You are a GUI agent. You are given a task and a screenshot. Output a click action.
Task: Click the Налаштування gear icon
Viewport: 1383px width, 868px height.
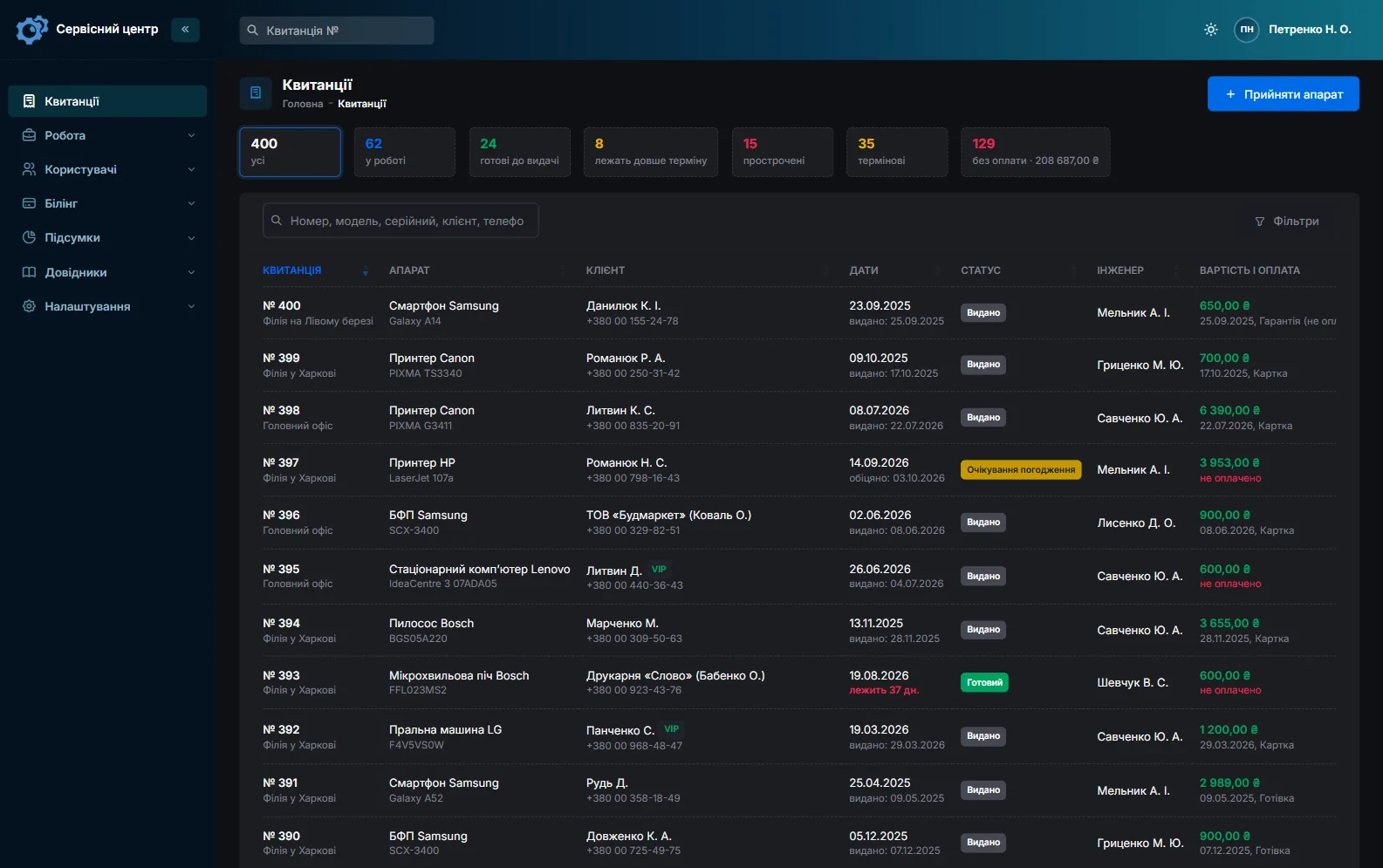29,306
